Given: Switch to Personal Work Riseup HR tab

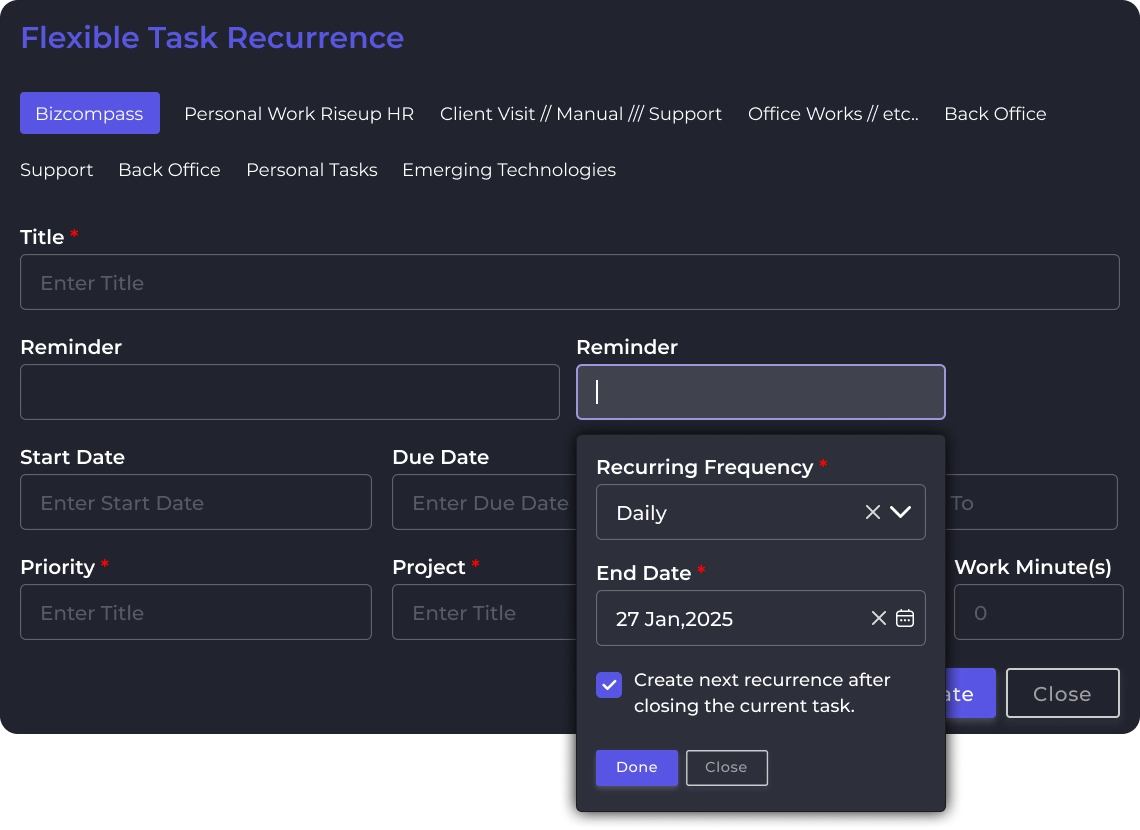Looking at the screenshot, I should tap(298, 114).
